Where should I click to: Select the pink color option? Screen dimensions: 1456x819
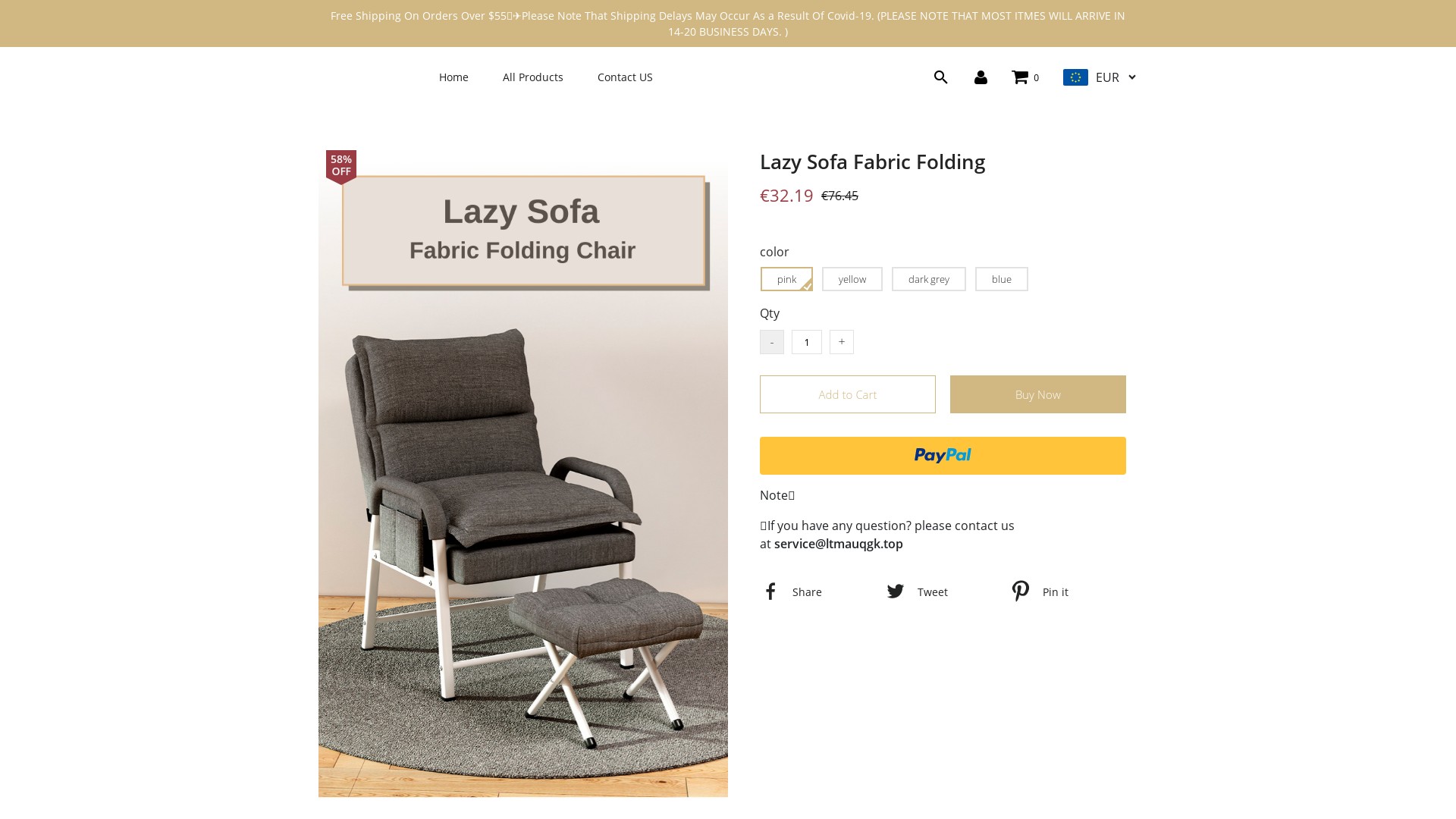786,279
